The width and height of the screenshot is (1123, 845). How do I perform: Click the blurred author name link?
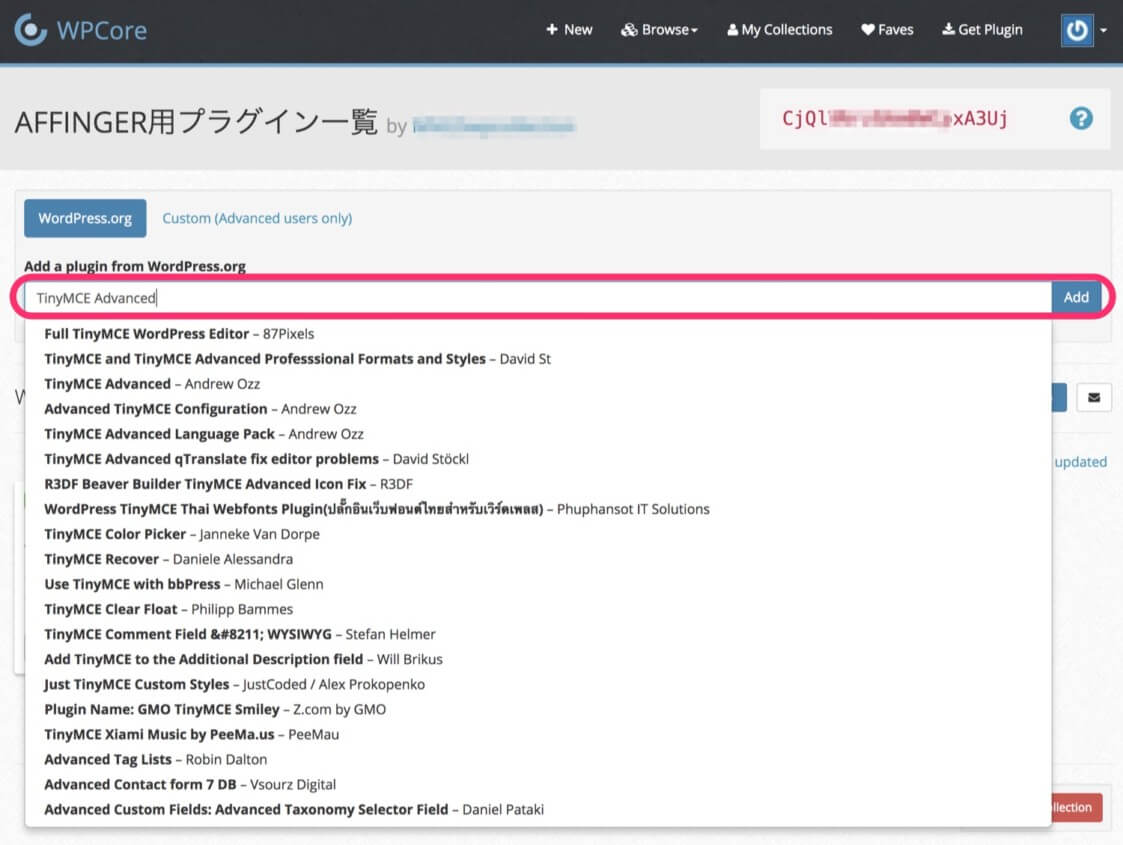click(x=494, y=127)
